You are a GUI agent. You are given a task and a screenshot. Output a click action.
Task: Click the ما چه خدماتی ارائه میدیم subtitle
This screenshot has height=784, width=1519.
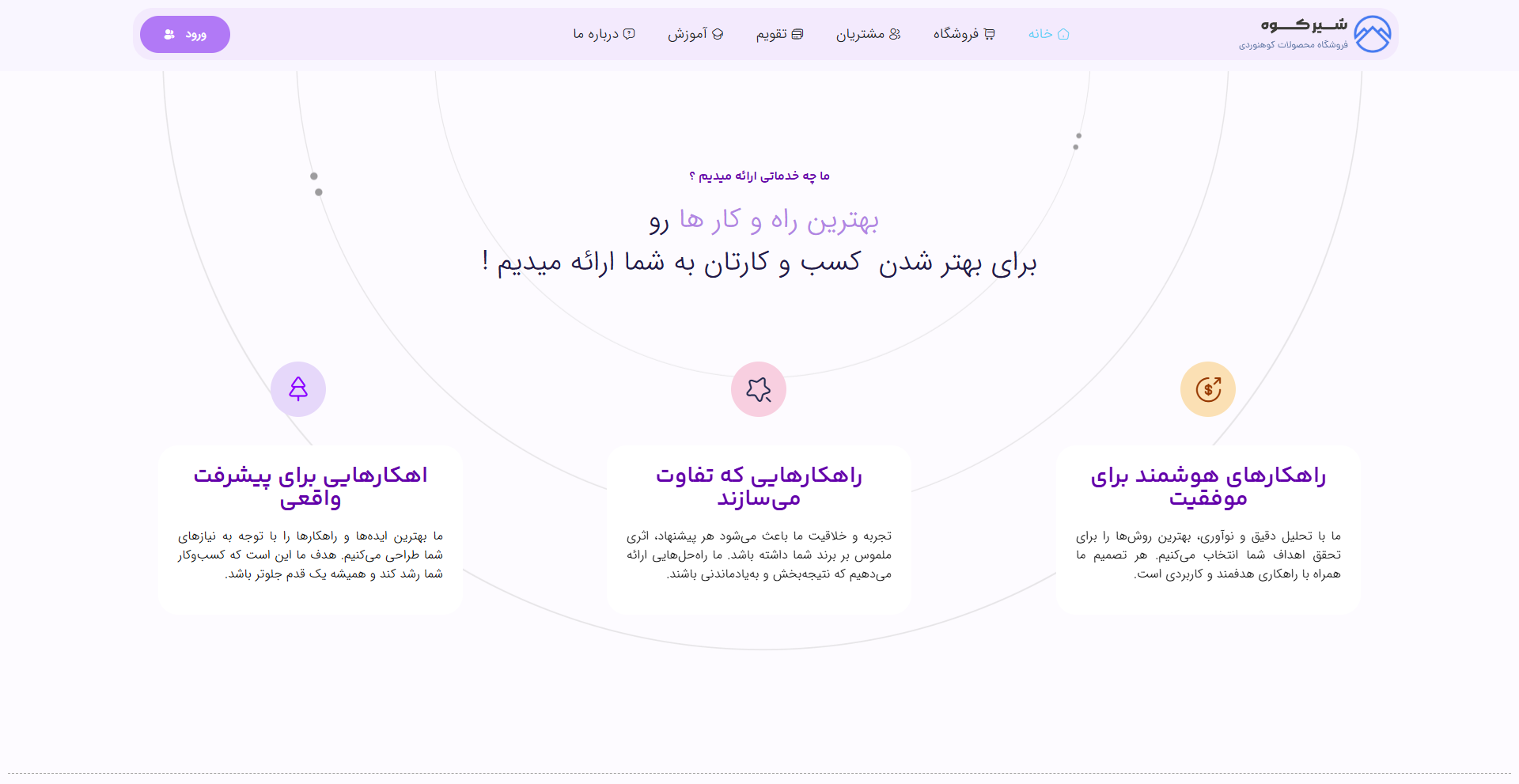[x=759, y=176]
